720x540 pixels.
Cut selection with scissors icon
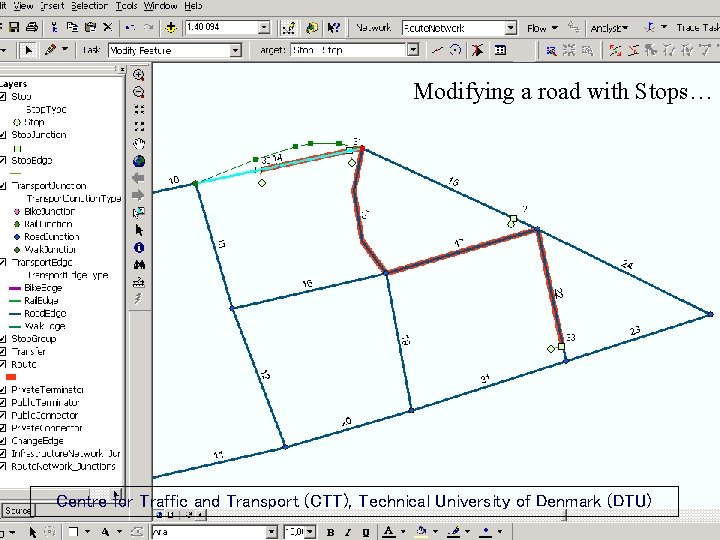pyautogui.click(x=54, y=28)
